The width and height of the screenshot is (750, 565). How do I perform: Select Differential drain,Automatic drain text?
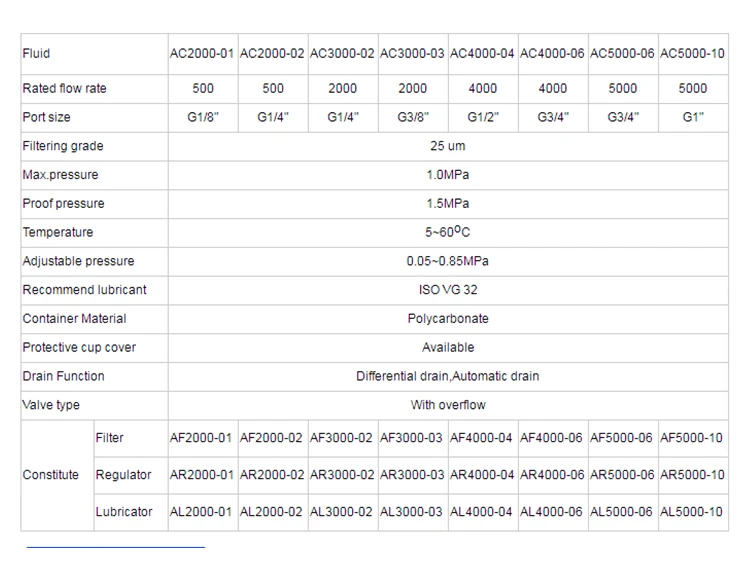448,376
